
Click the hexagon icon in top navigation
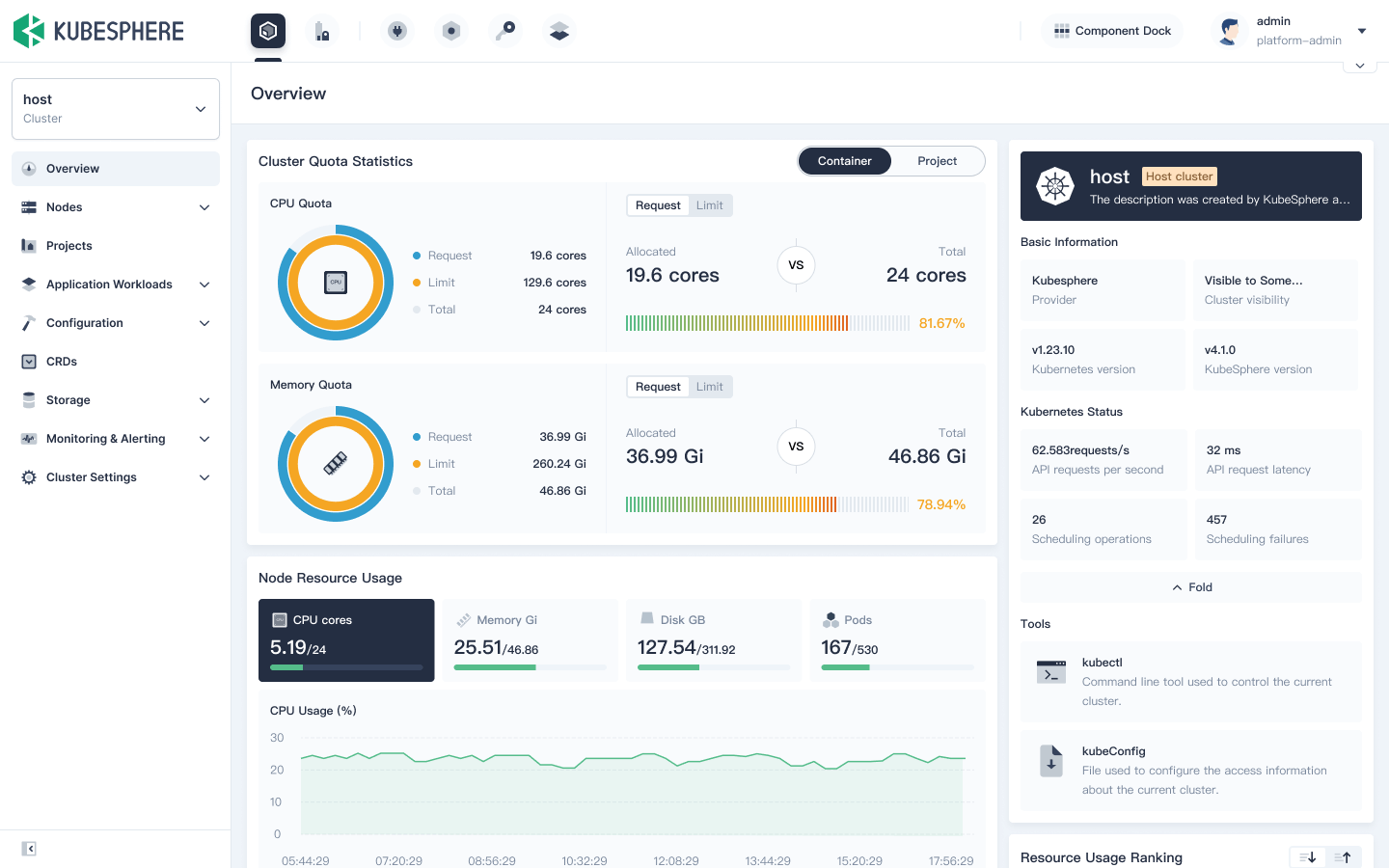tap(451, 31)
